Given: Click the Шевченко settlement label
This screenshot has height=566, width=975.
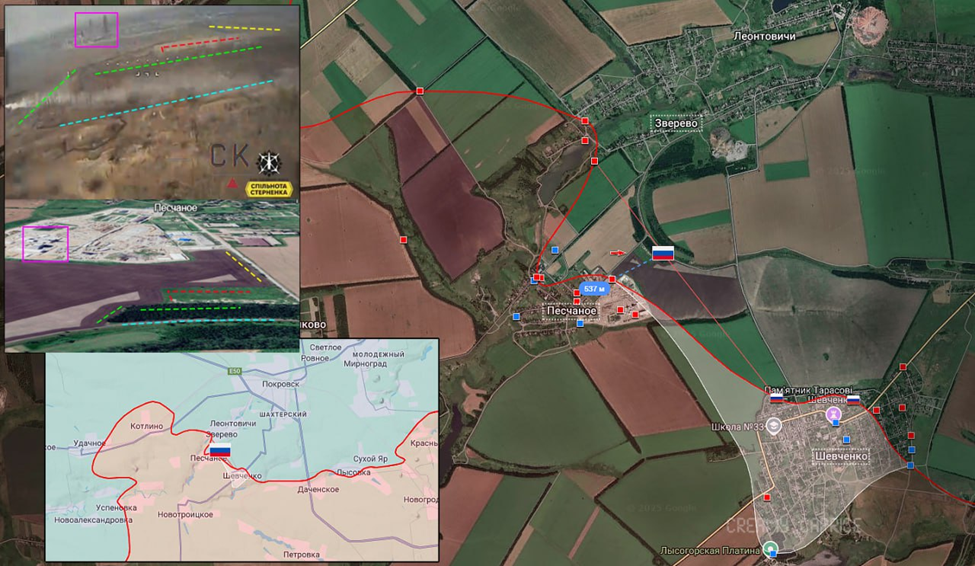Looking at the screenshot, I should [841, 456].
